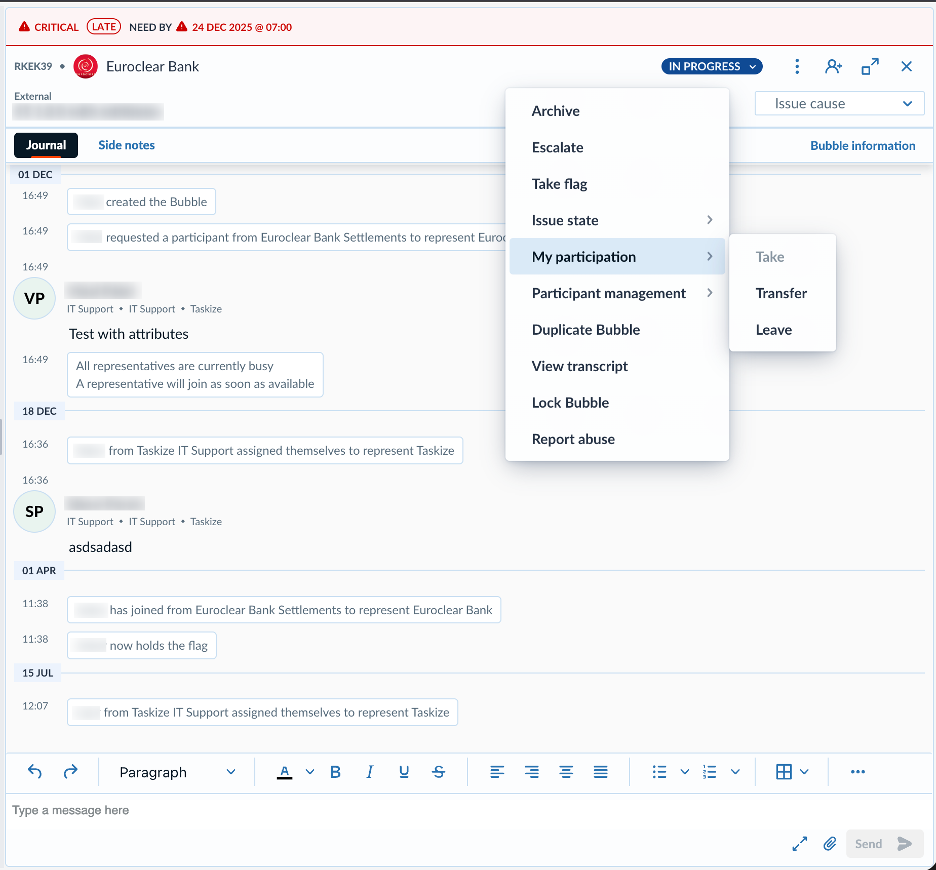936x870 pixels.
Task: Insert a bulleted list
Action: point(659,772)
